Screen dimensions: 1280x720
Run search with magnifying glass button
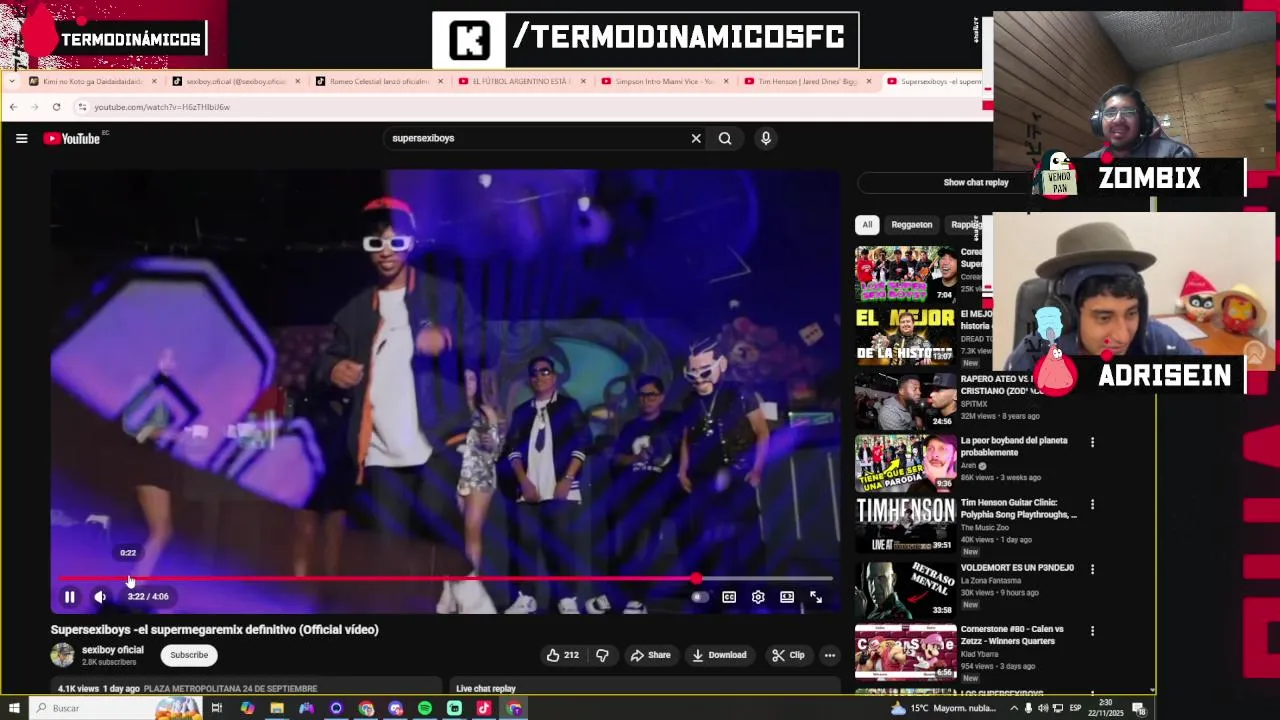point(725,139)
